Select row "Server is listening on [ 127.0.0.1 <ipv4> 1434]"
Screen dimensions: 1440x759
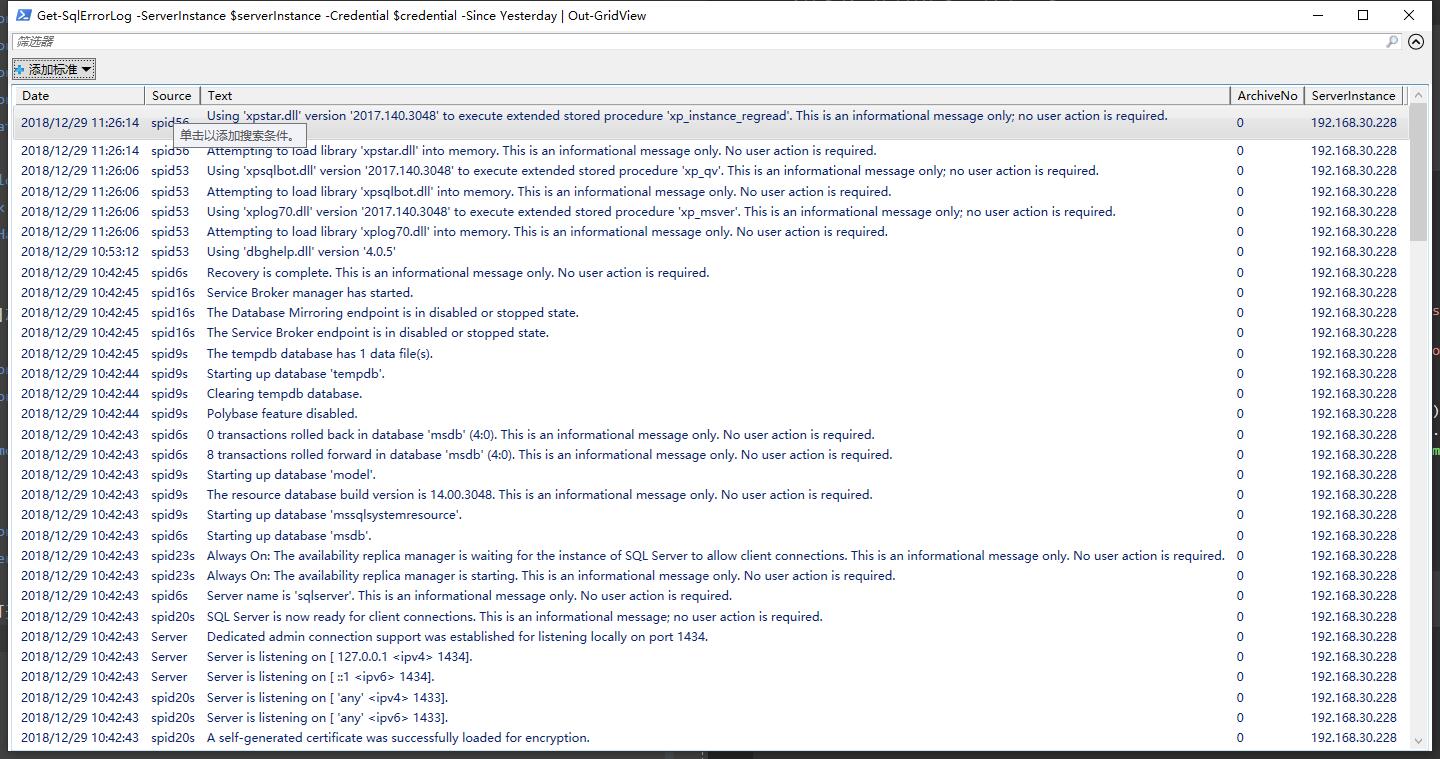click(x=712, y=657)
